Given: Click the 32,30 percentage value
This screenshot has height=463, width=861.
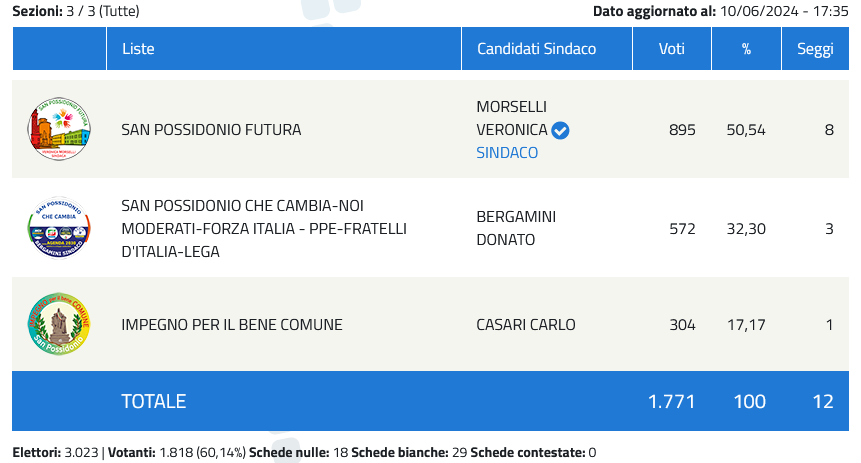Looking at the screenshot, I should pyautogui.click(x=745, y=228).
